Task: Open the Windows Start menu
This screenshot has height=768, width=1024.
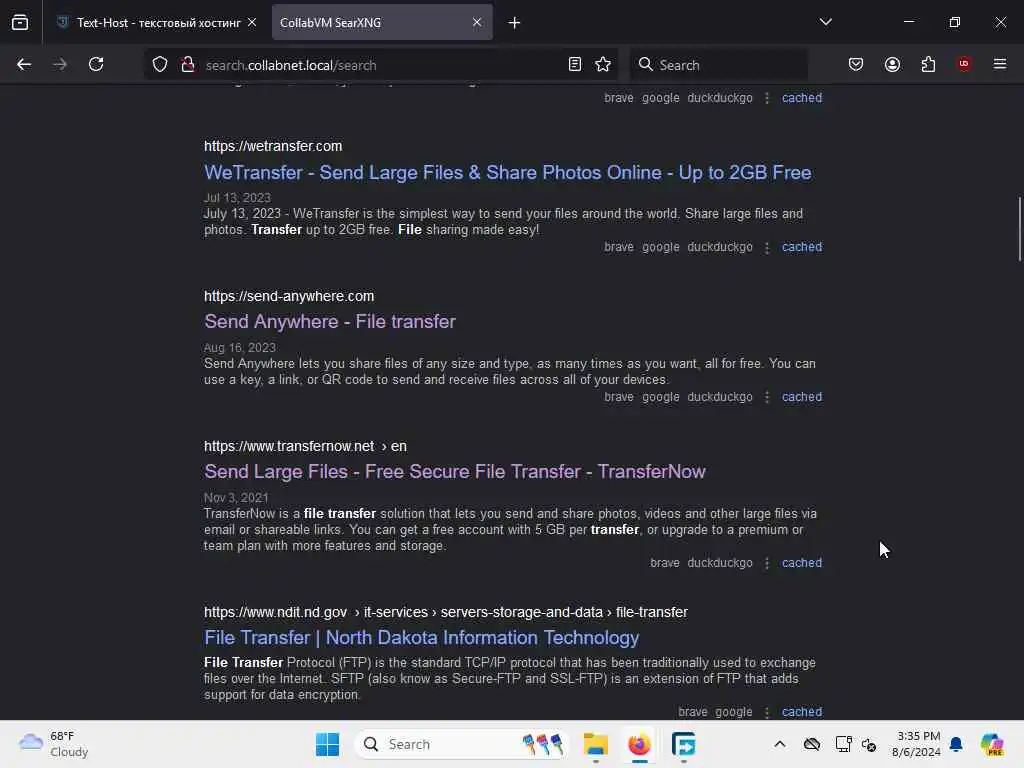Action: click(x=327, y=744)
